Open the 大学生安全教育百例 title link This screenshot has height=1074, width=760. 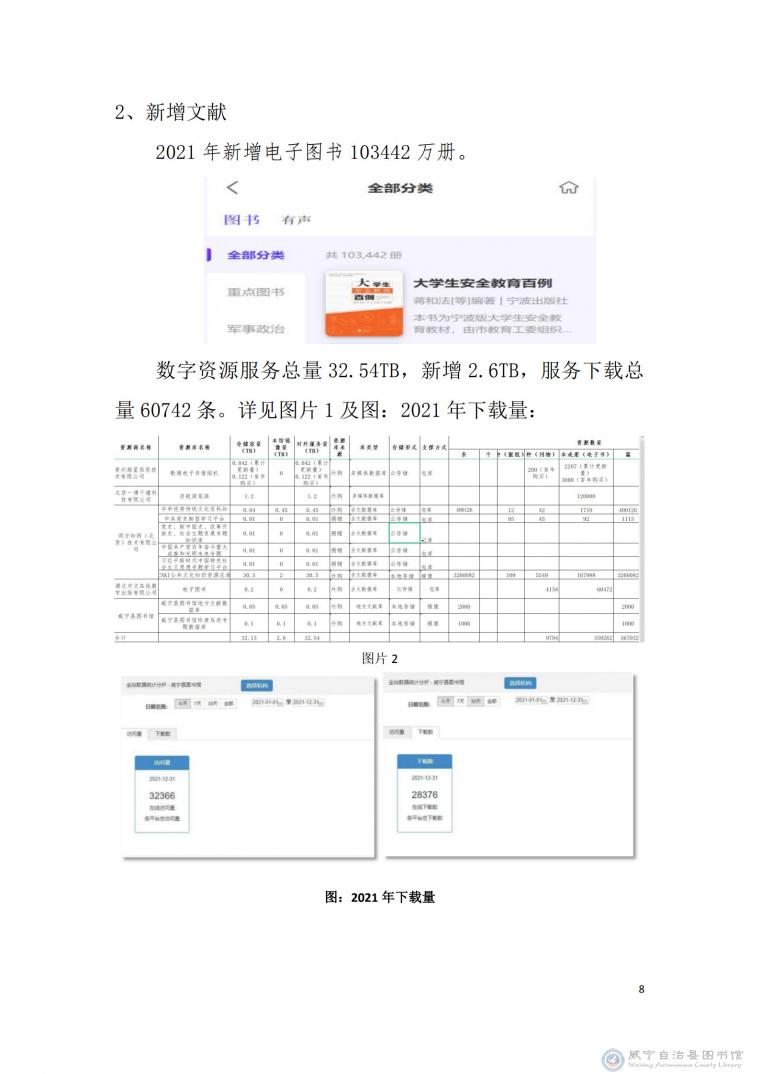[484, 283]
